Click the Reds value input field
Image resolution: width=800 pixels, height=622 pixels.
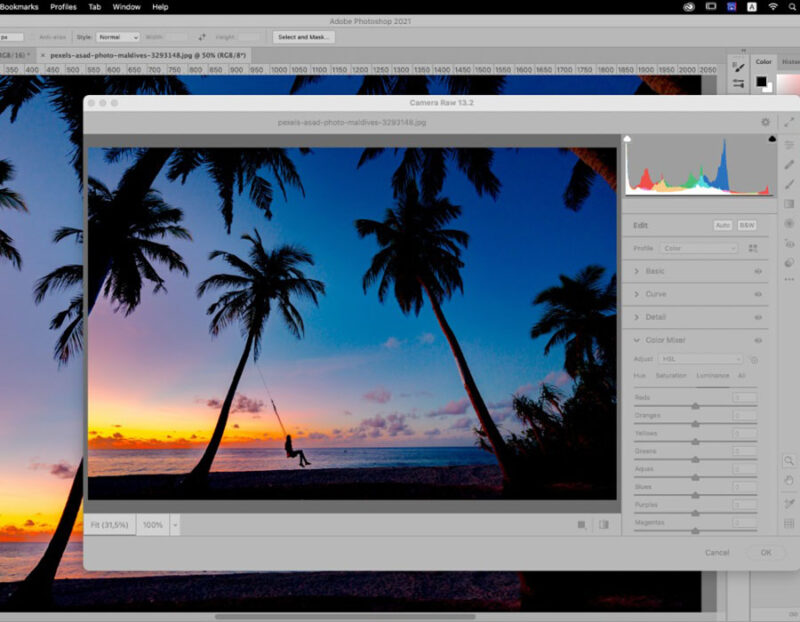point(744,398)
